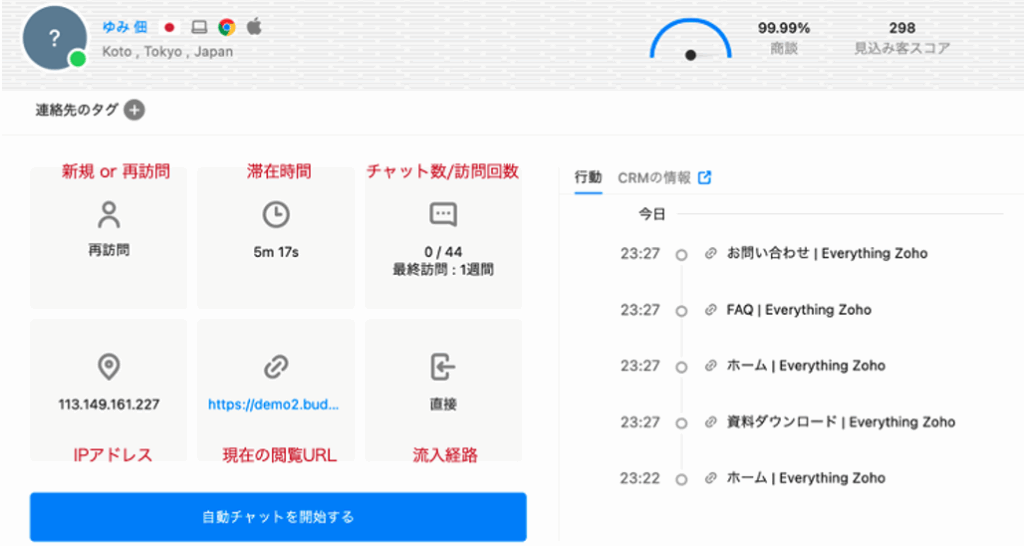
Task: Click the plus icon beside 連絡先のタグ
Action: point(134,110)
